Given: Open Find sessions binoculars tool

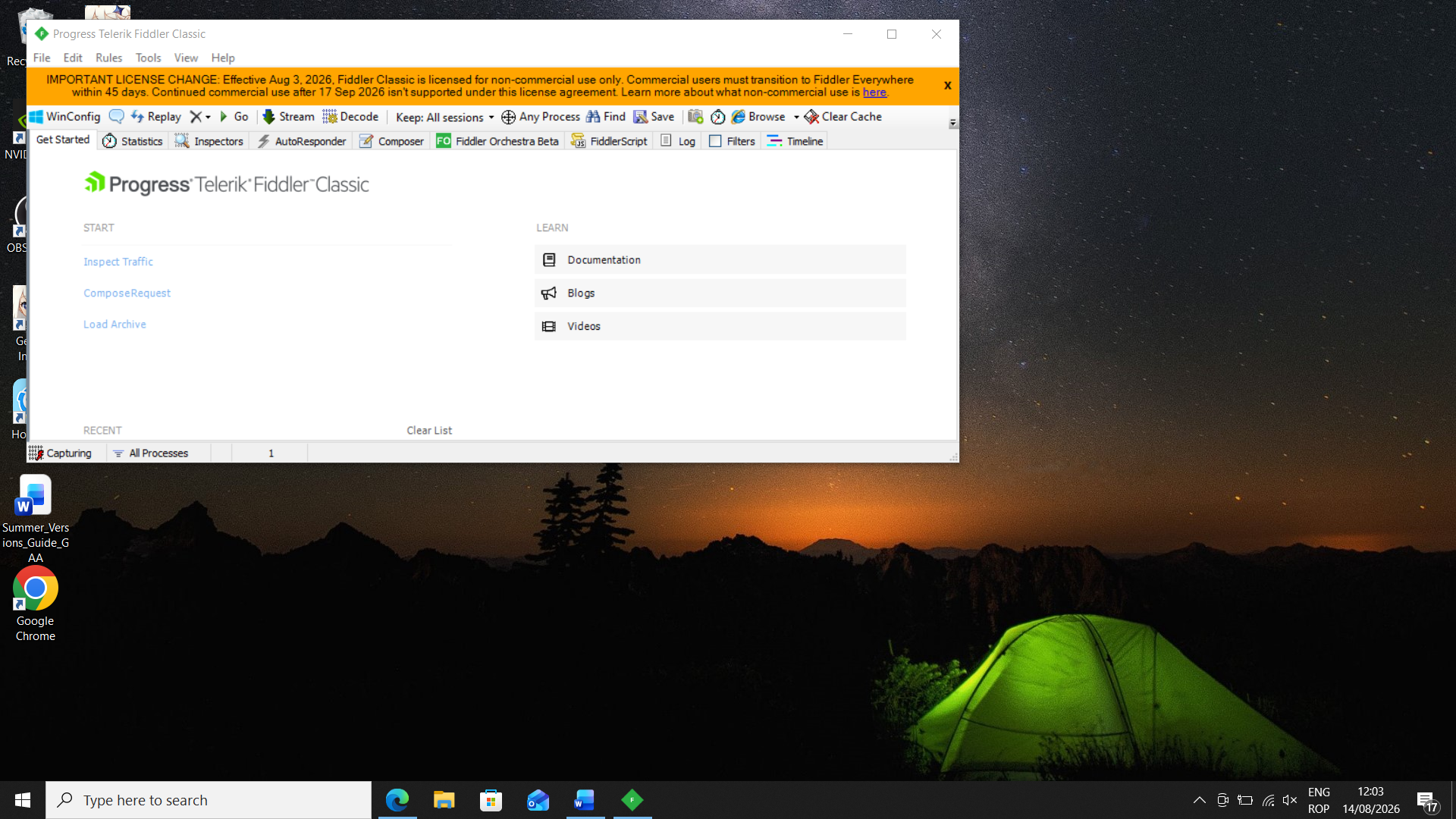Looking at the screenshot, I should [606, 117].
